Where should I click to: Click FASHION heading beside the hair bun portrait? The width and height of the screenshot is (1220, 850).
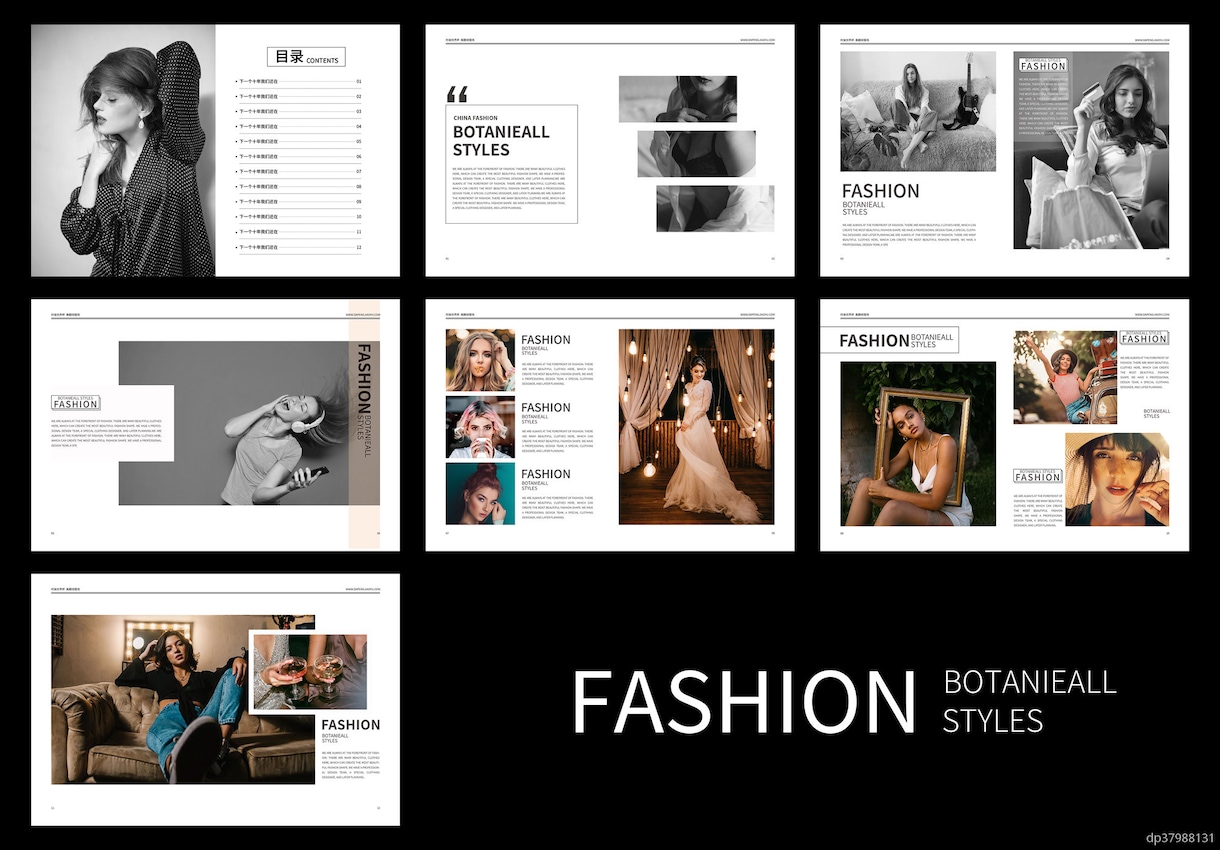(546, 474)
